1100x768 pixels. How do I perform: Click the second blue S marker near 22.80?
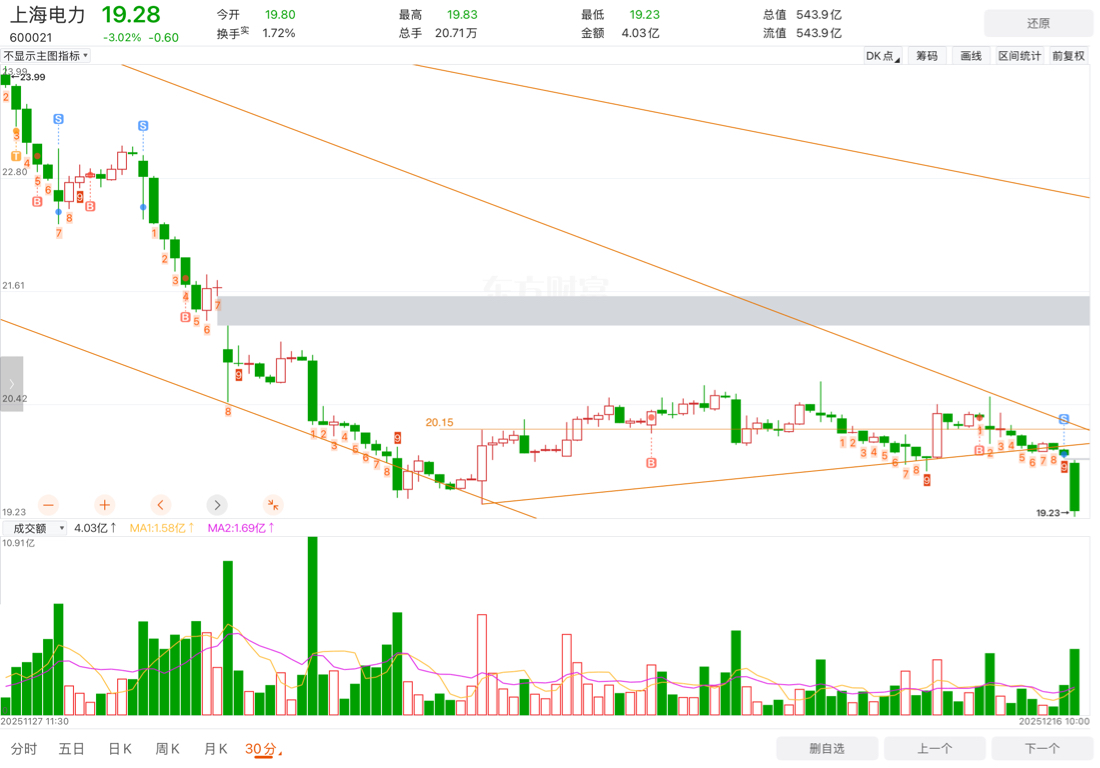tap(143, 126)
